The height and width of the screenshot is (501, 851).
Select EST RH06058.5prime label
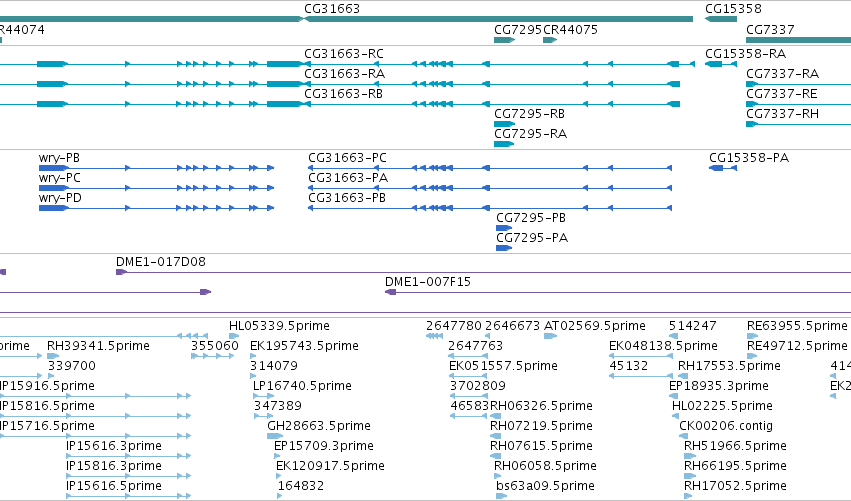pos(545,467)
